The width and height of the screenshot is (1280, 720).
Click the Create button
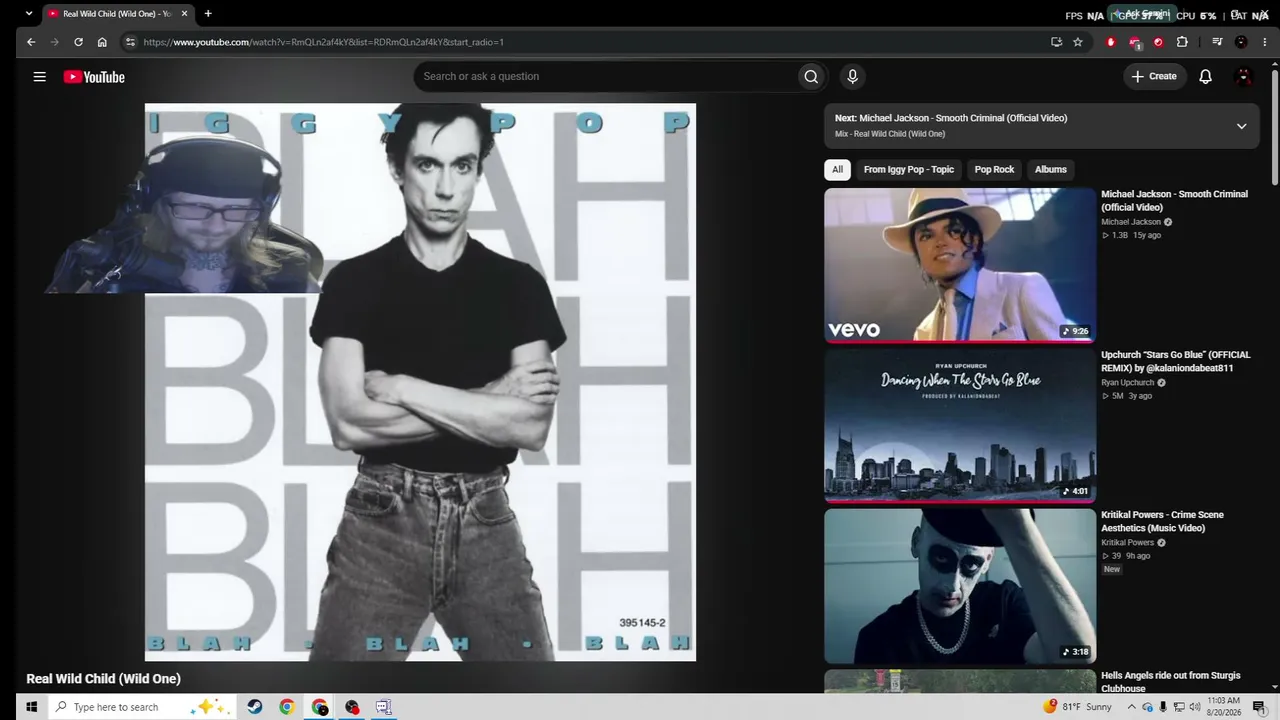(1155, 76)
